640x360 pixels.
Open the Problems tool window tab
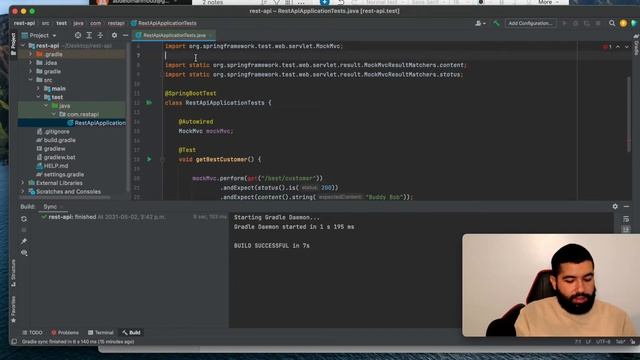tap(65, 333)
